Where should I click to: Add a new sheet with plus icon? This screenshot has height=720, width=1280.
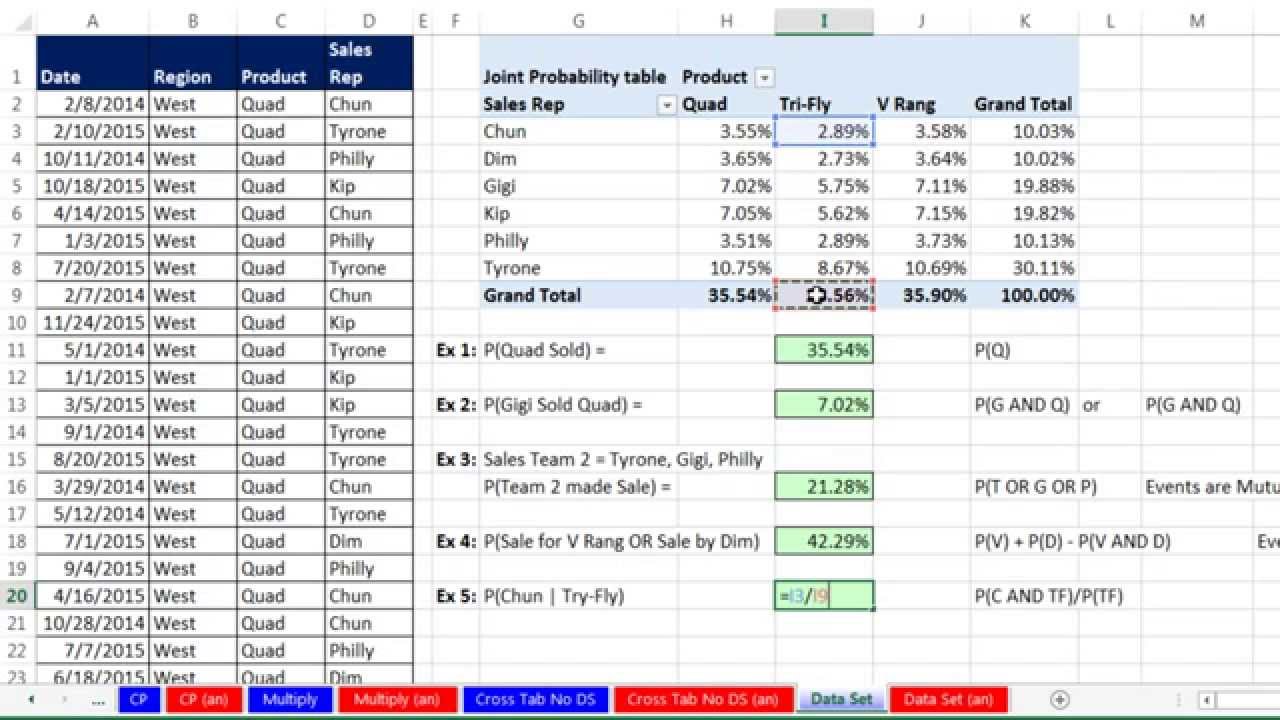(1060, 700)
